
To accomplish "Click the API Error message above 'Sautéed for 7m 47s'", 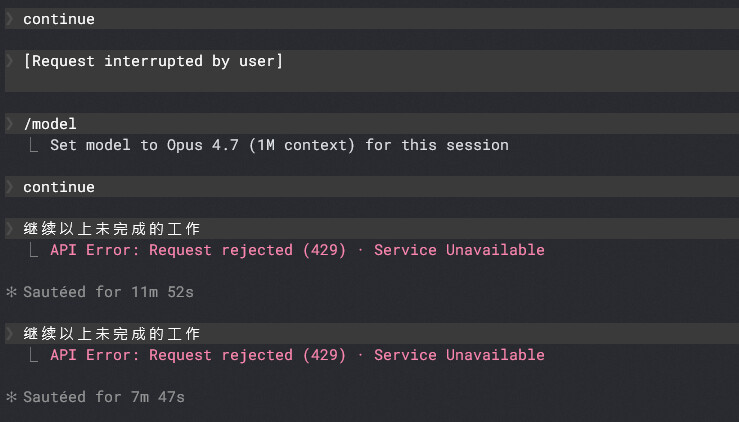I will [297, 355].
